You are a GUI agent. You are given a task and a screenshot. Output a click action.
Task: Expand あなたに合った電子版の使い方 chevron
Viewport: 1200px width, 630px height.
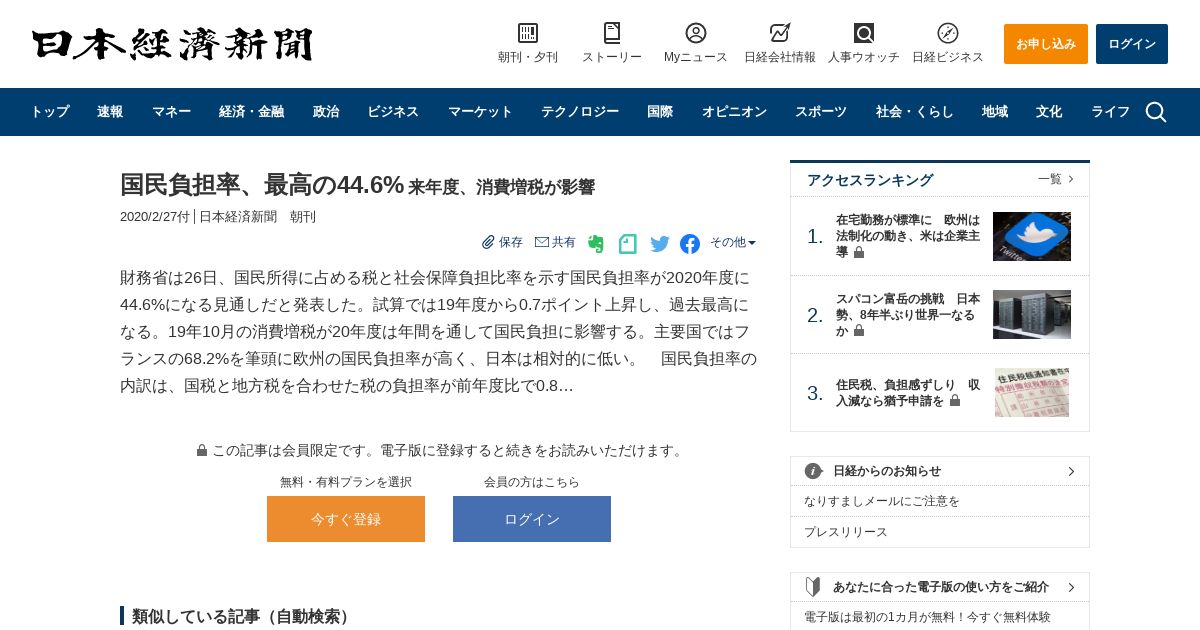coord(1071,587)
